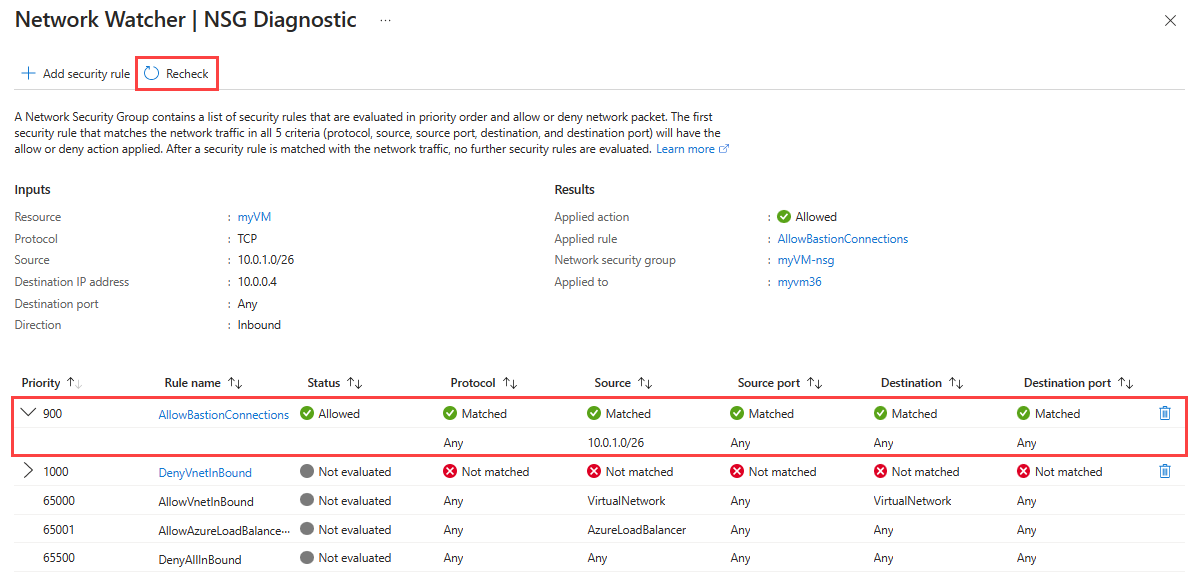Screen dimensions: 1196x579
Task: Delete the AllowBastionConnections rule with trash icon
Action: 1165,413
